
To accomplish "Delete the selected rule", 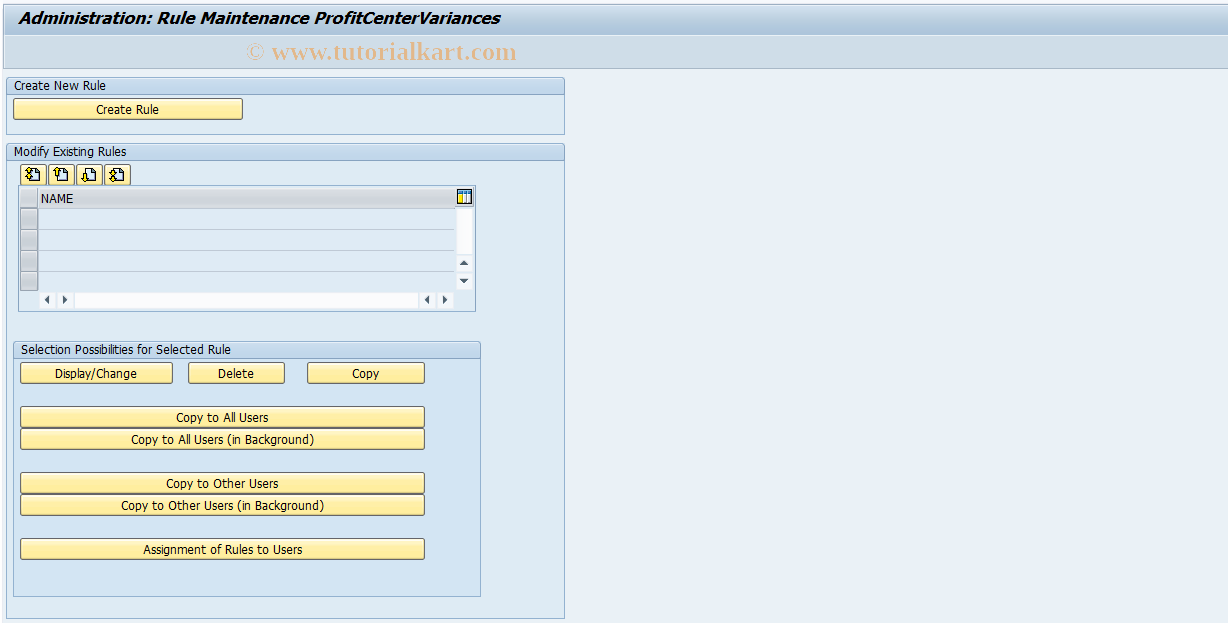I will click(236, 373).
